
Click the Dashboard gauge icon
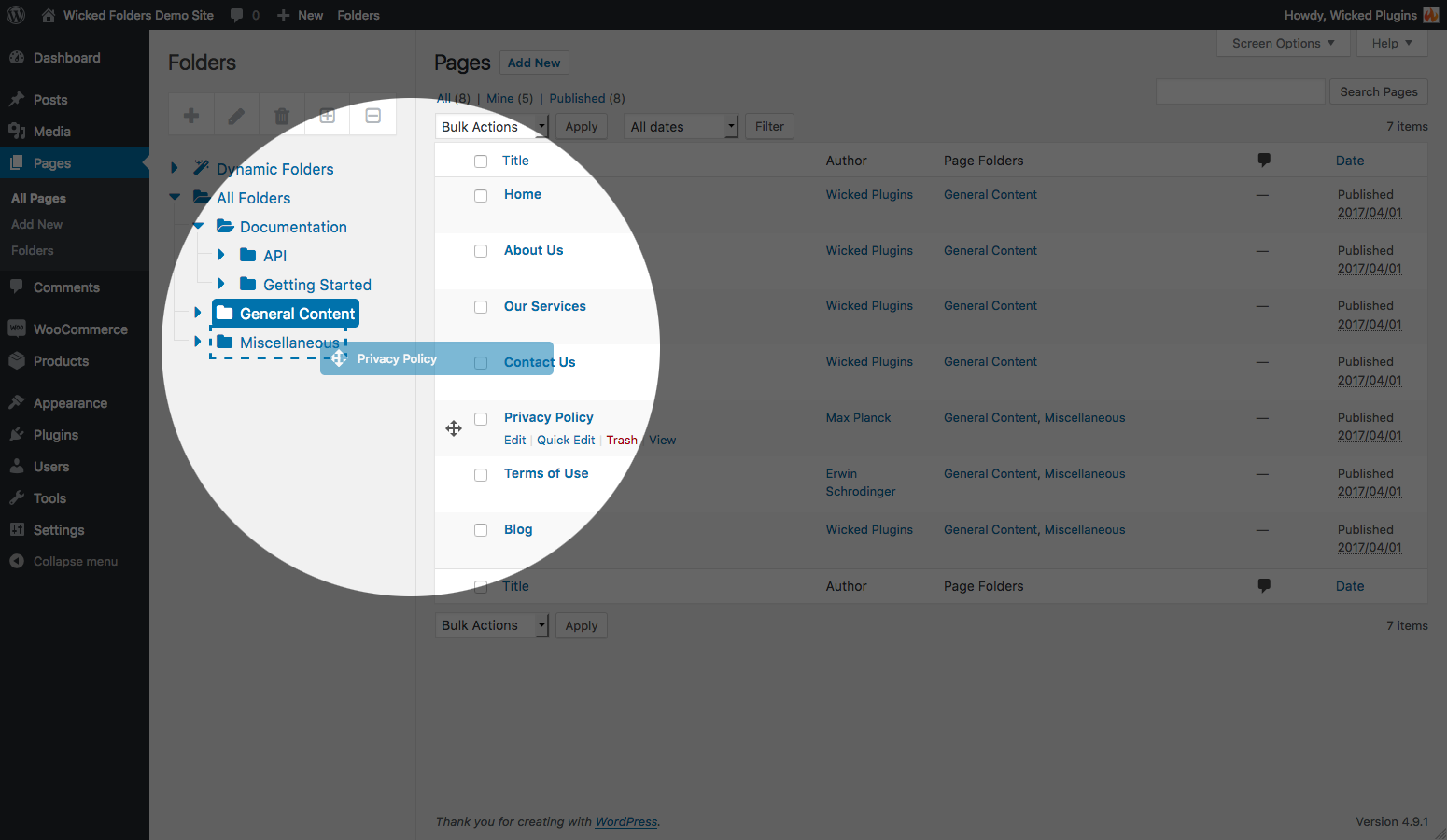tap(17, 57)
